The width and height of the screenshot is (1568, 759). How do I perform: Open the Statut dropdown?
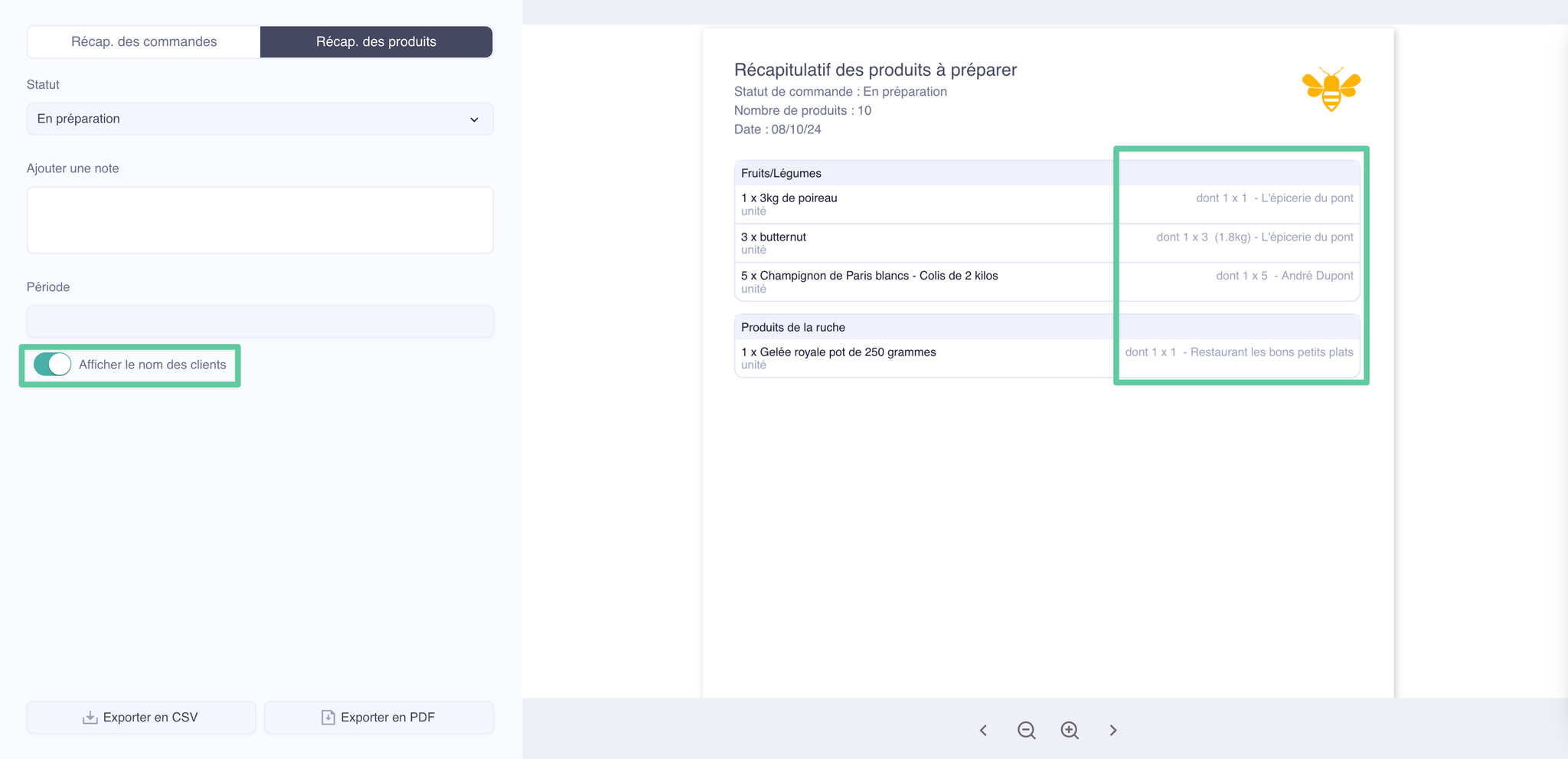(260, 119)
